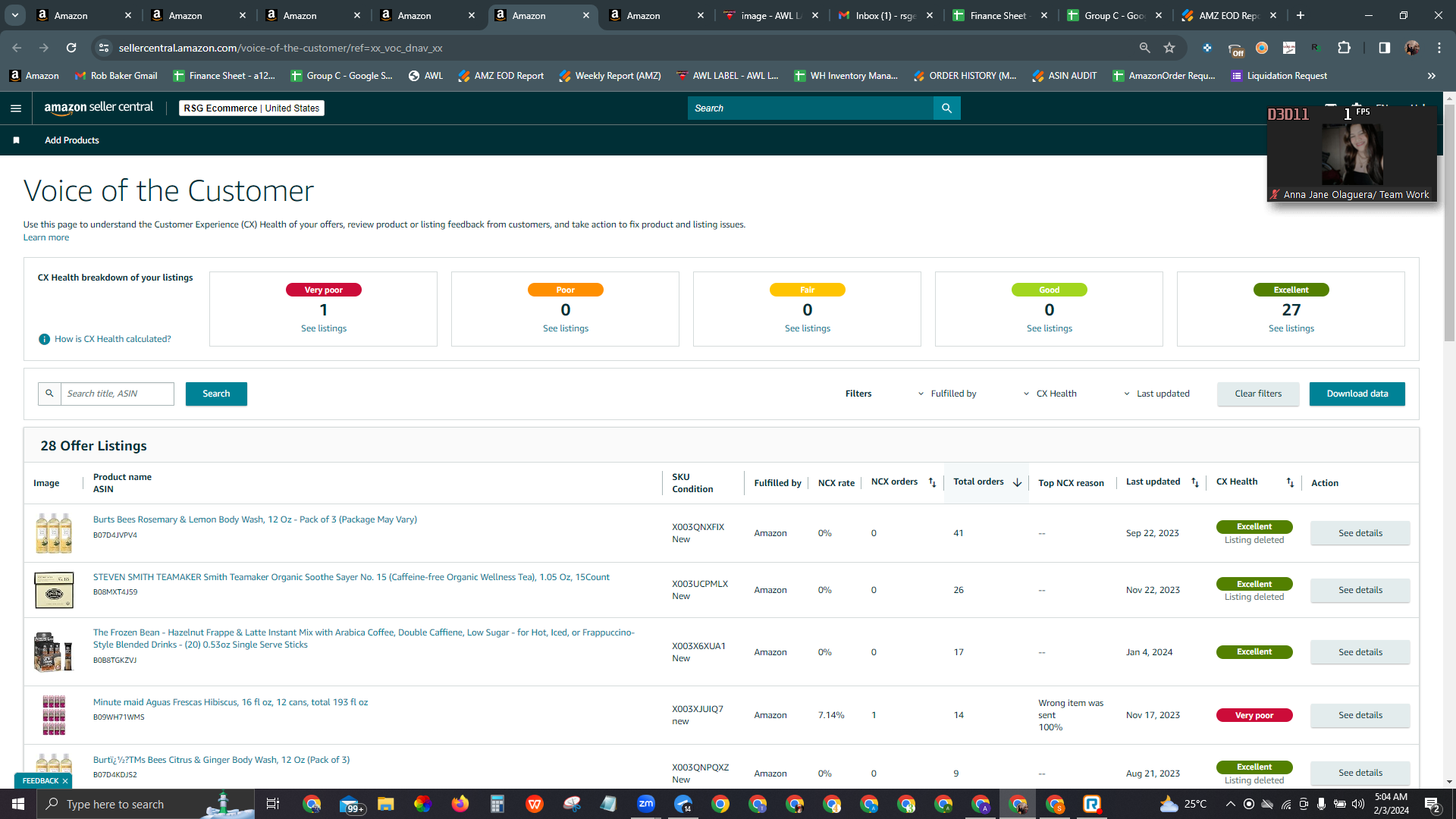Switch to the image - AWL tab
Image resolution: width=1456 pixels, height=819 pixels.
[x=772, y=15]
